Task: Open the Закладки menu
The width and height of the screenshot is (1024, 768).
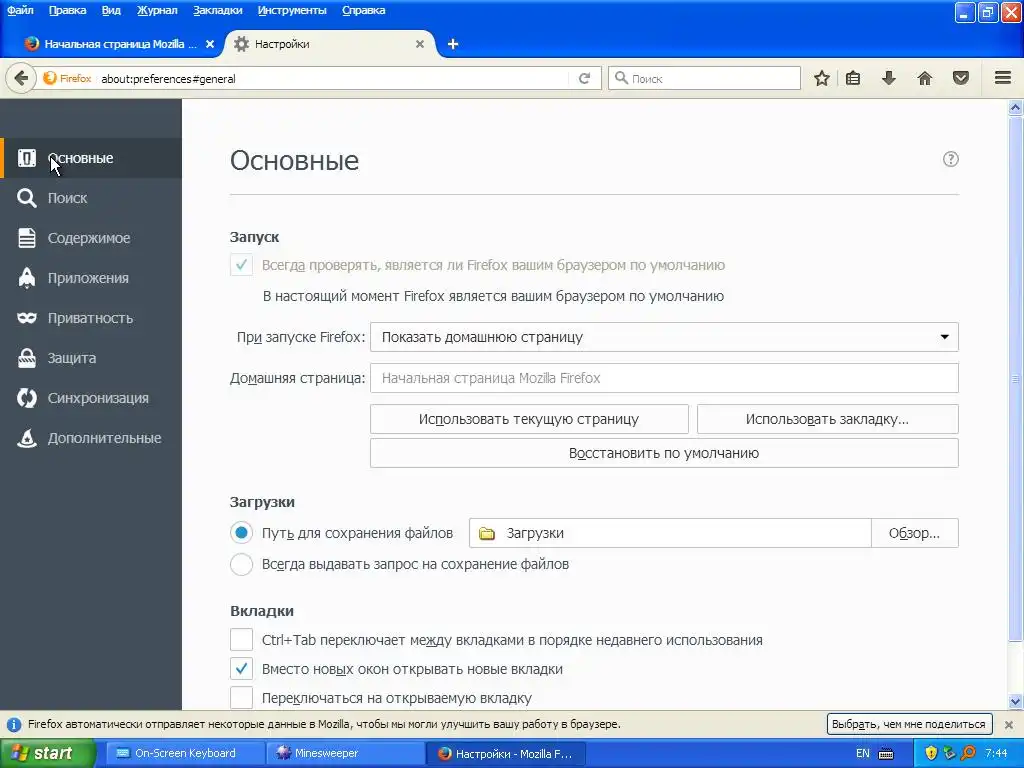Action: (217, 10)
